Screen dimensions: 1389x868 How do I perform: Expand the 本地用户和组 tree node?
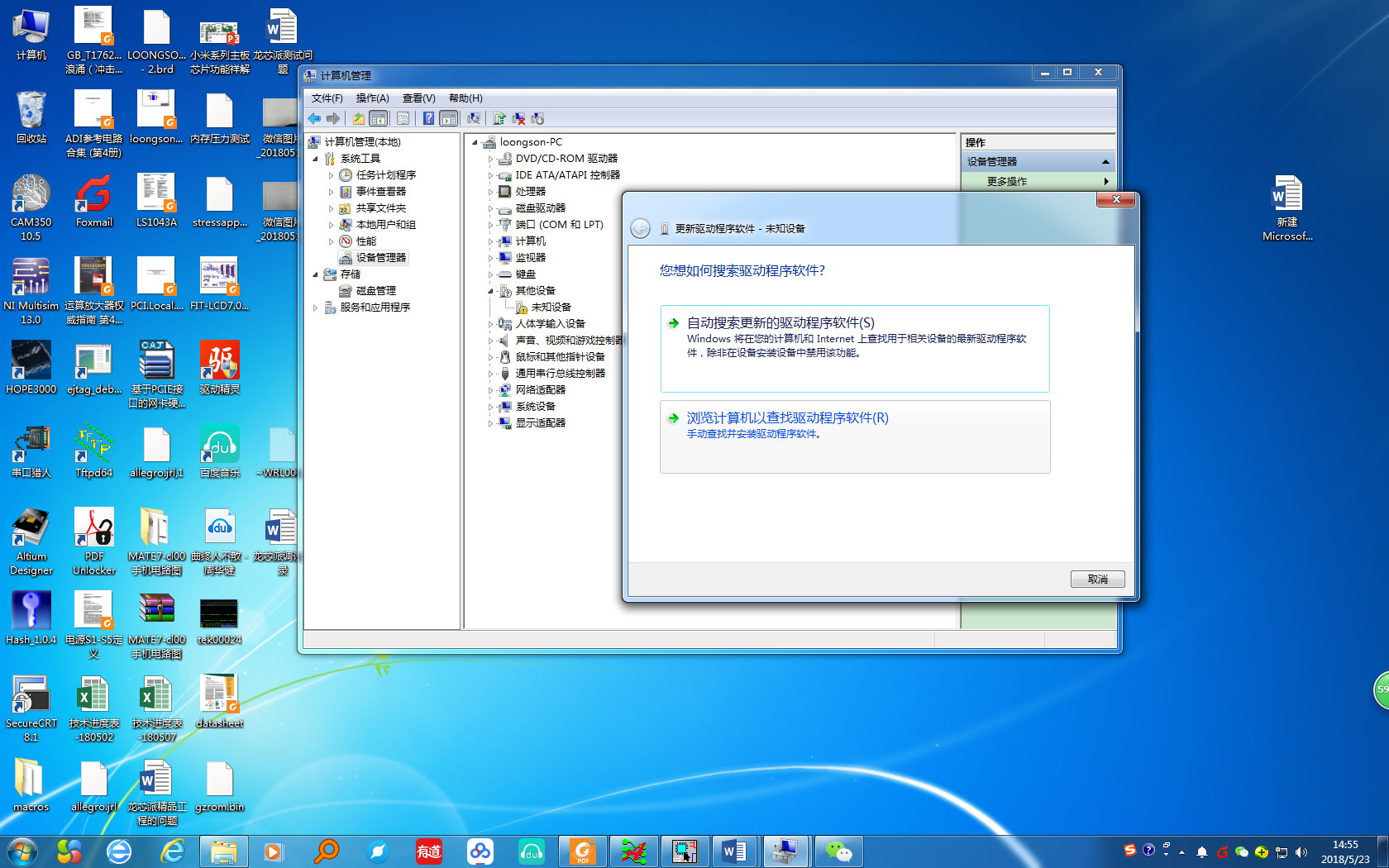point(331,225)
